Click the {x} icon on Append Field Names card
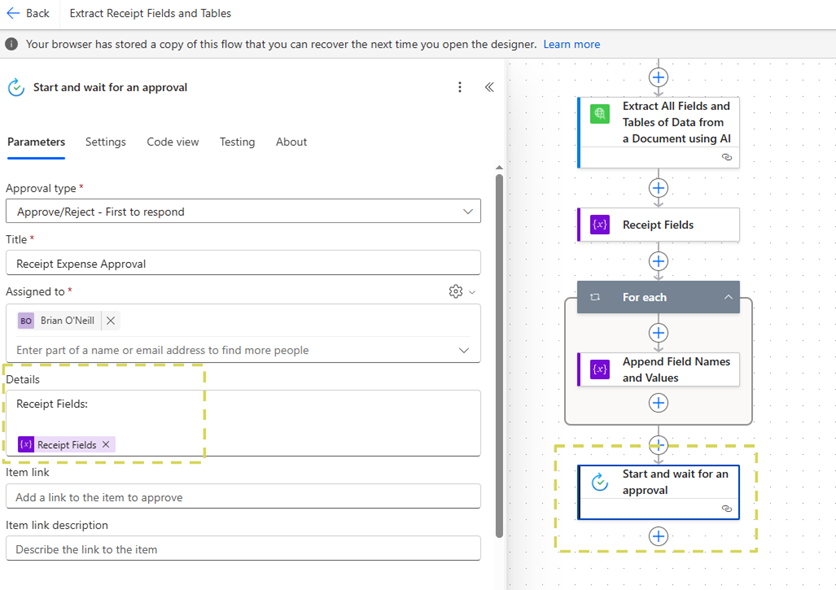Image resolution: width=836 pixels, height=590 pixels. click(x=598, y=369)
